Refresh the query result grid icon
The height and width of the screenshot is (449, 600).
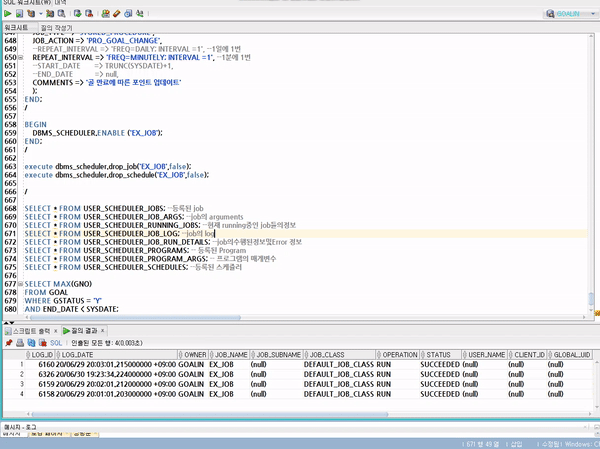(31, 343)
